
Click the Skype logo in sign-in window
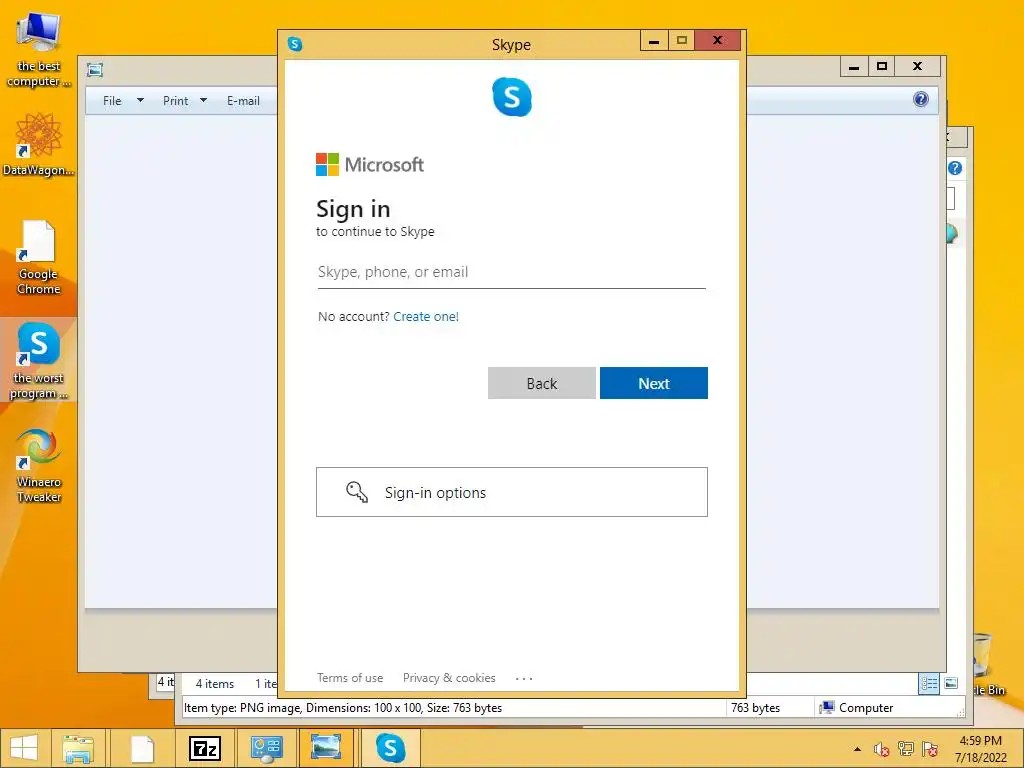(x=511, y=97)
